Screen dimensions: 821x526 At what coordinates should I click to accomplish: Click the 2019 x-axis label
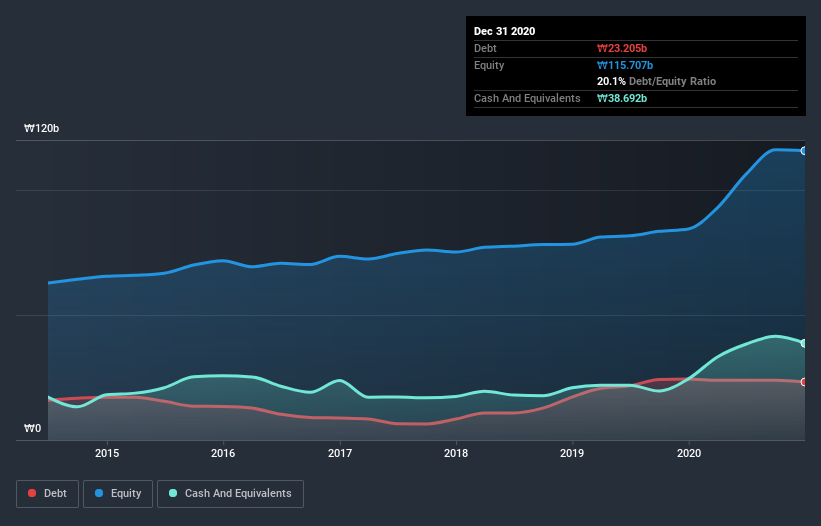pyautogui.click(x=572, y=453)
